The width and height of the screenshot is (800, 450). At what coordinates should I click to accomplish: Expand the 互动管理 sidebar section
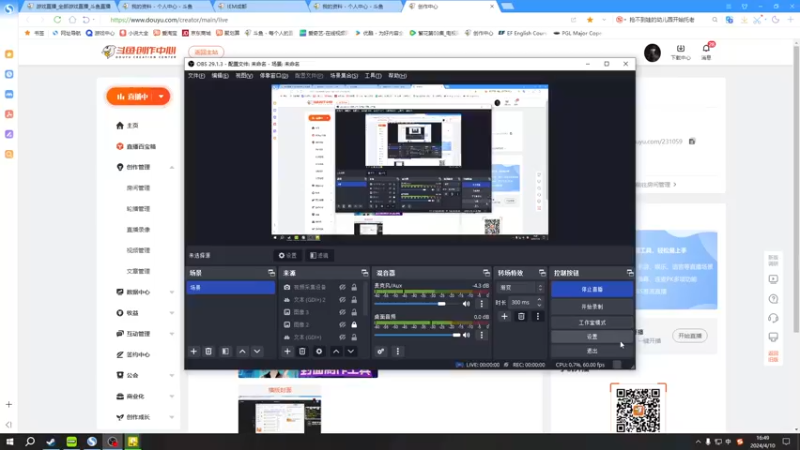pyautogui.click(x=172, y=334)
